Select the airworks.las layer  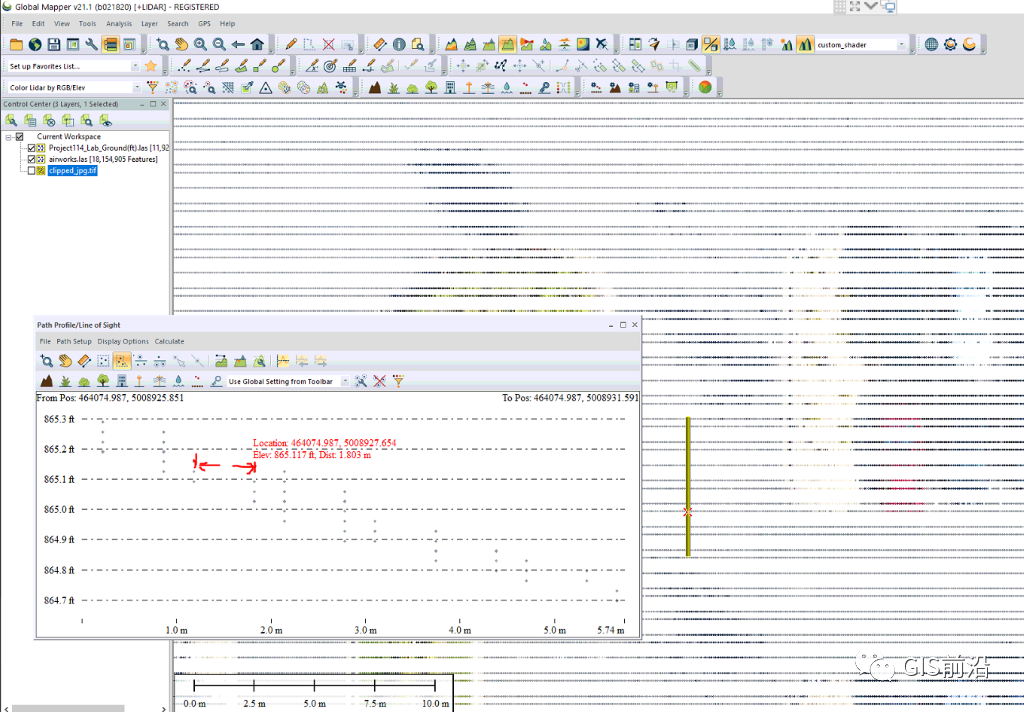click(103, 159)
